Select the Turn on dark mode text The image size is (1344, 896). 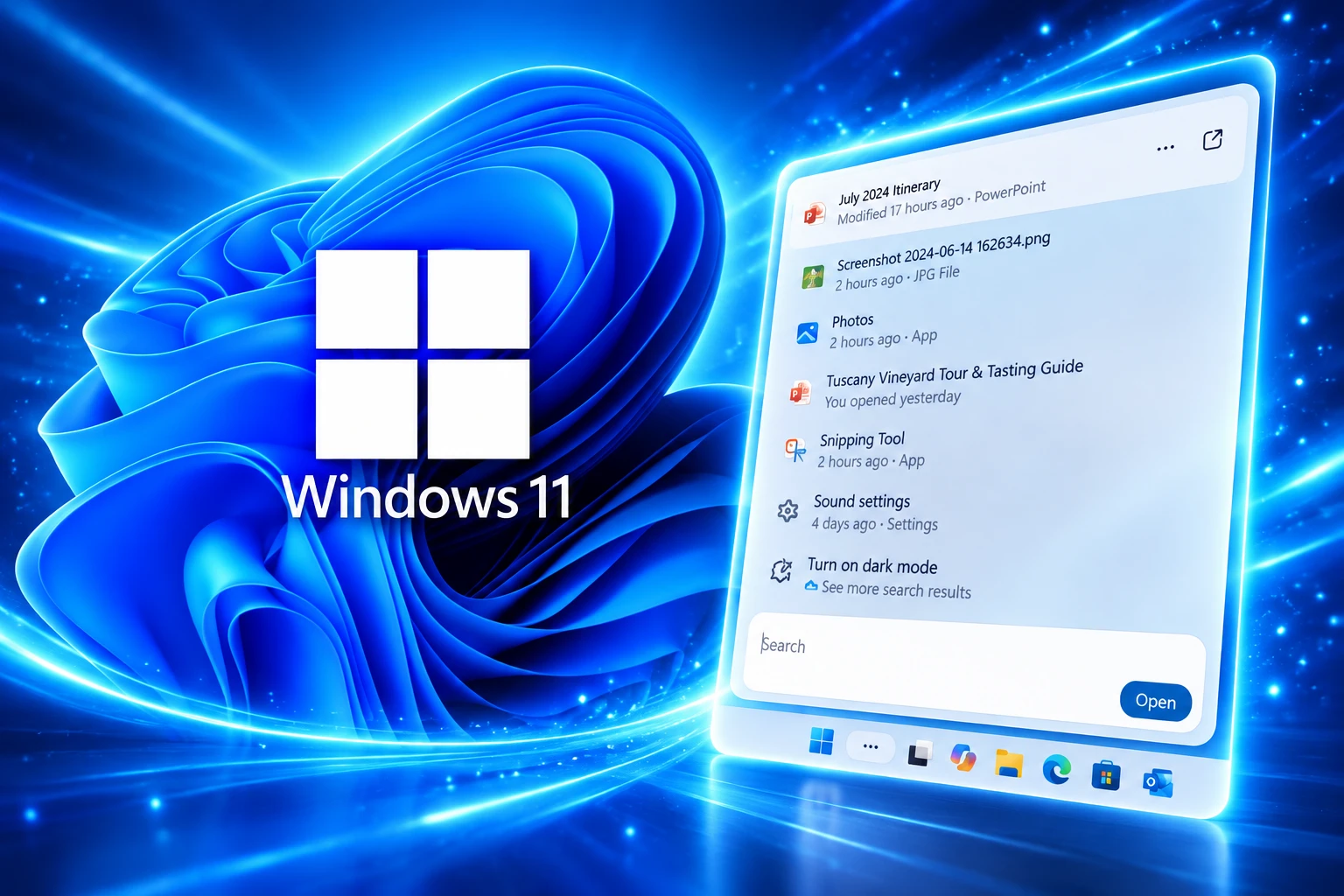872,566
